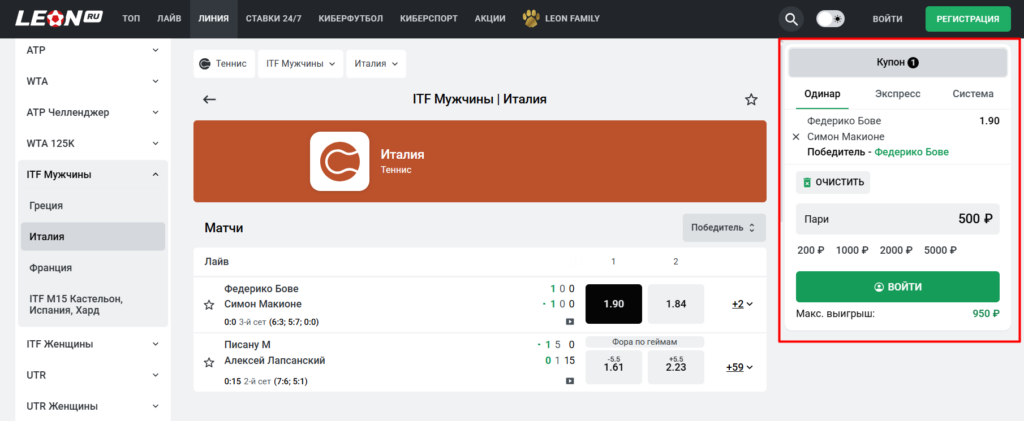
Task: Remove the bet with the X icon
Action: click(x=796, y=137)
